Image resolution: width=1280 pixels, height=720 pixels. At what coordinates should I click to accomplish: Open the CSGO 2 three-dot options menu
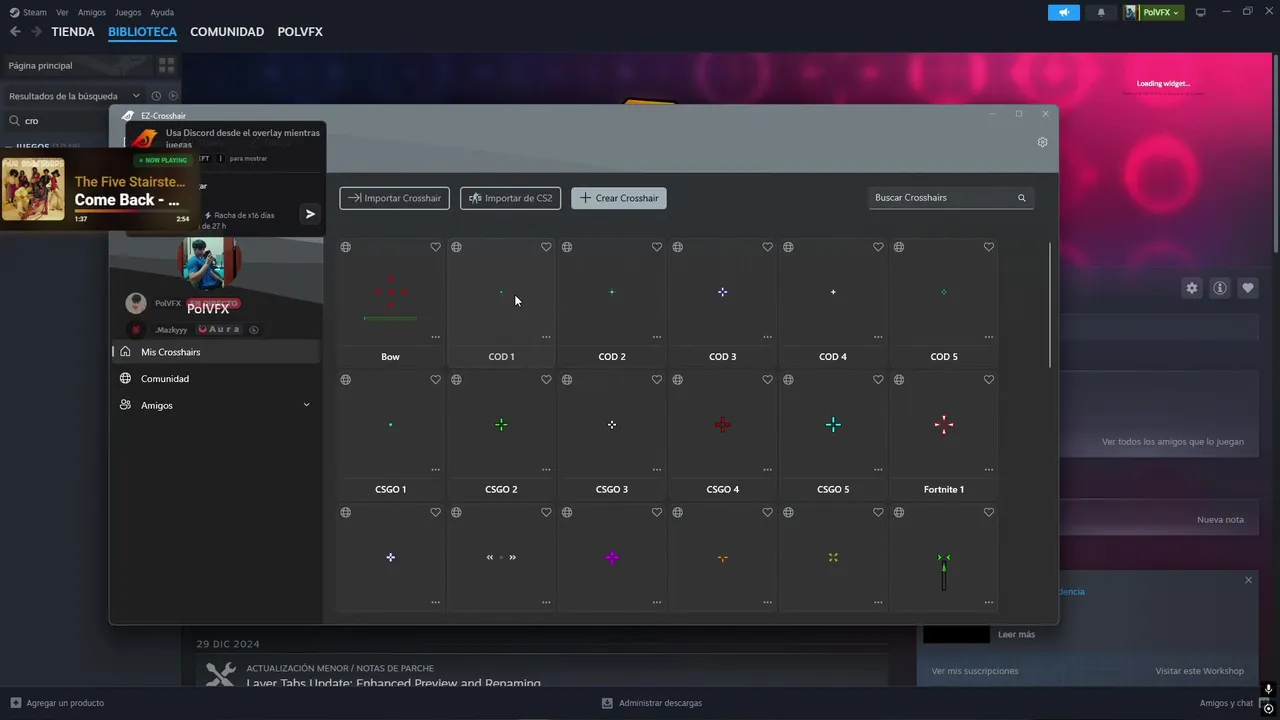tap(546, 470)
